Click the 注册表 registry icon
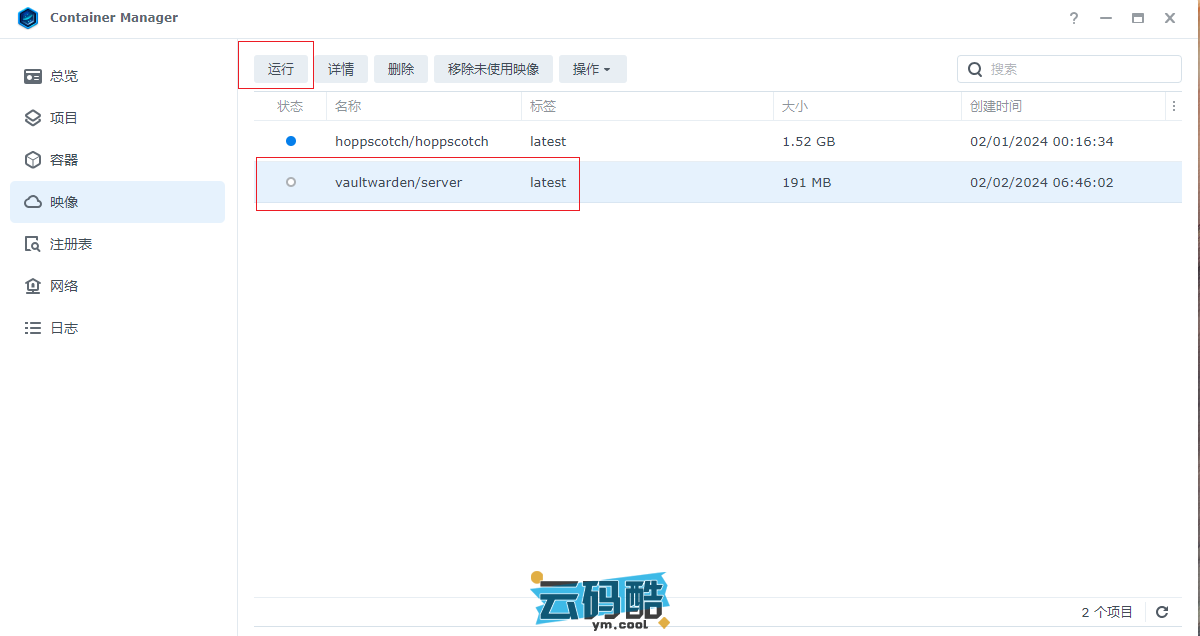 coord(33,244)
